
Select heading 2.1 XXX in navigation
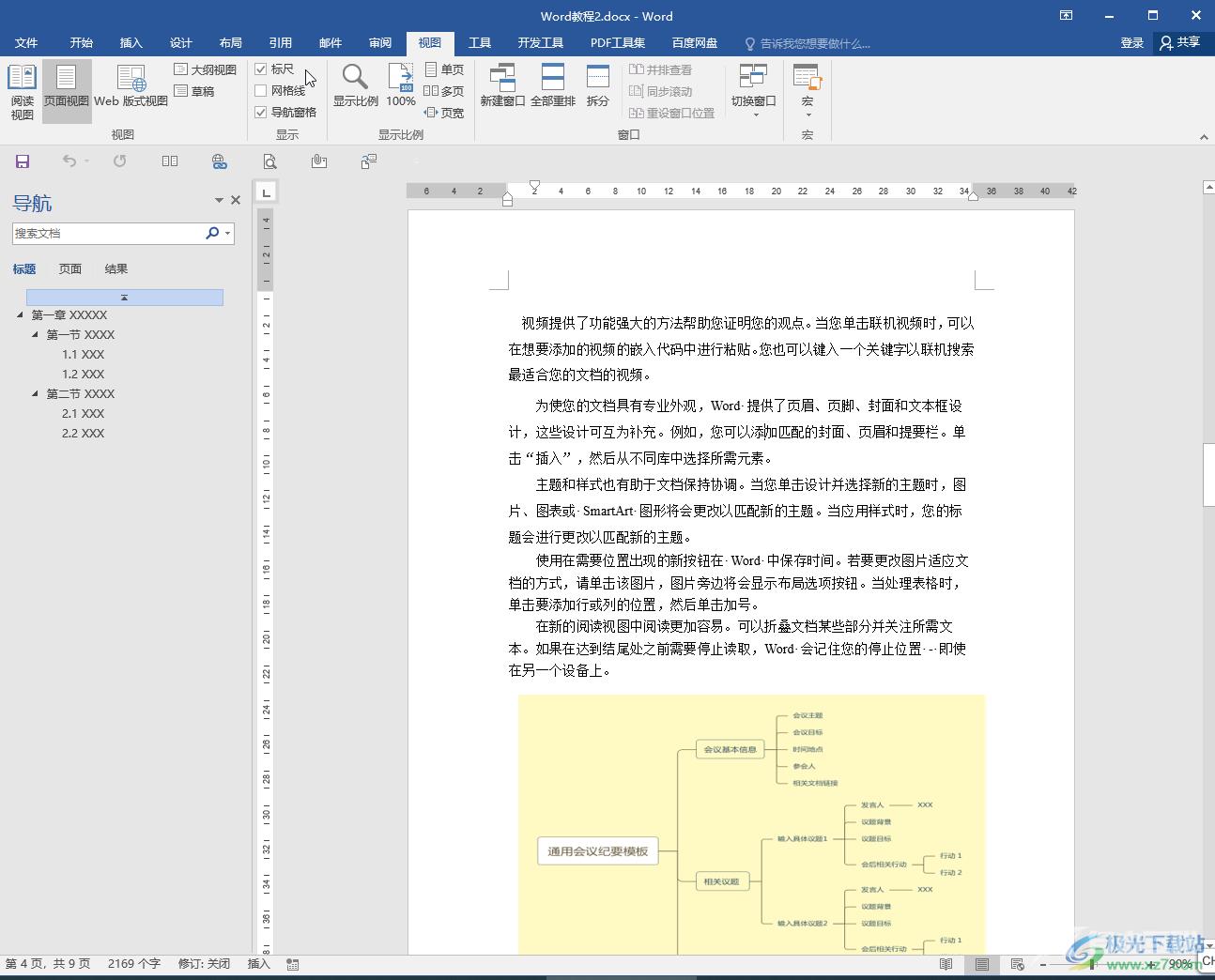[x=84, y=414]
